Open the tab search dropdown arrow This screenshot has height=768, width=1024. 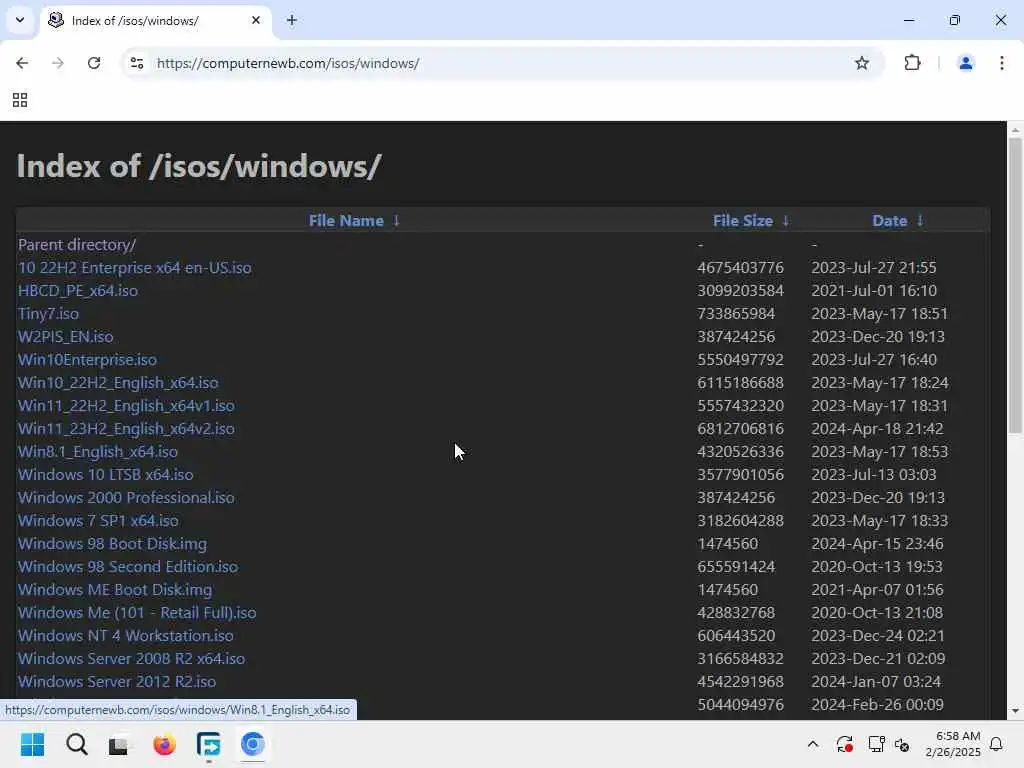20,20
